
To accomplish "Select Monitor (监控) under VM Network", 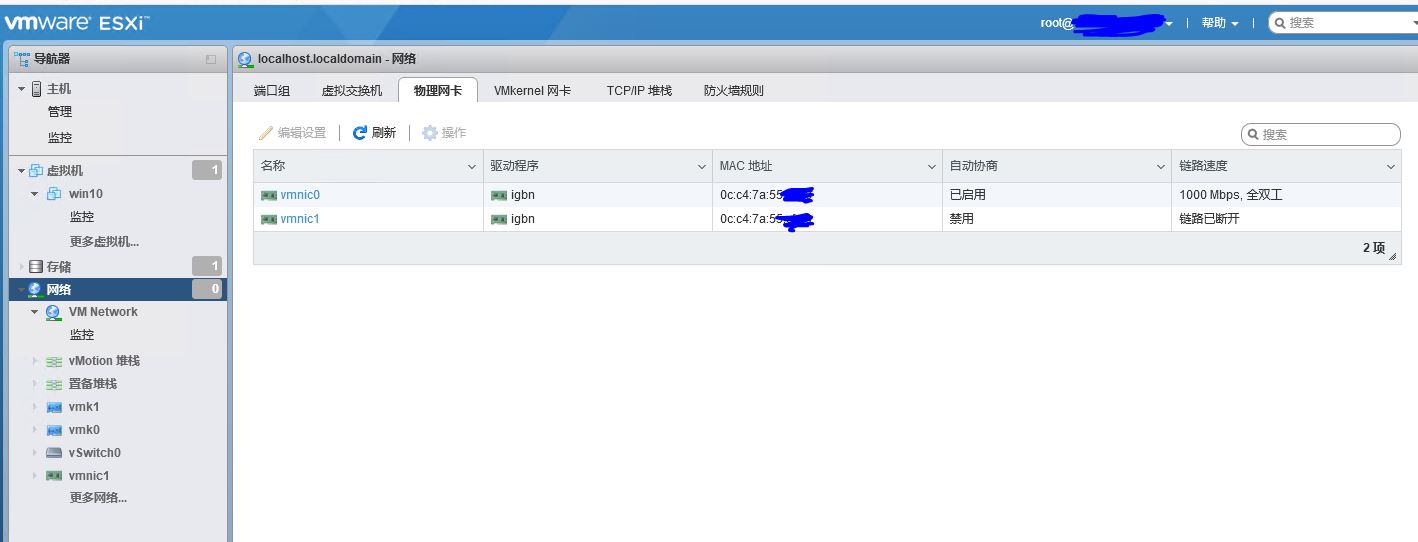I will pos(82,335).
